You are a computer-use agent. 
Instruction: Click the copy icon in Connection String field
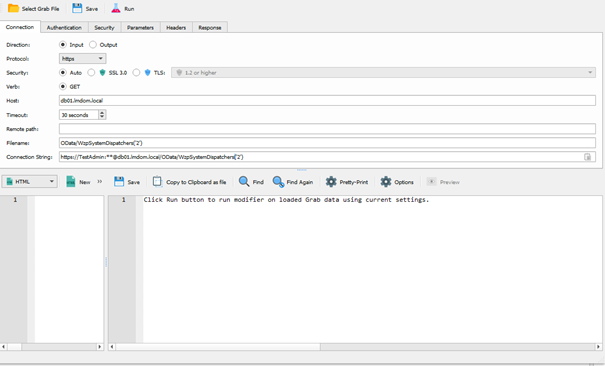[x=587, y=157]
